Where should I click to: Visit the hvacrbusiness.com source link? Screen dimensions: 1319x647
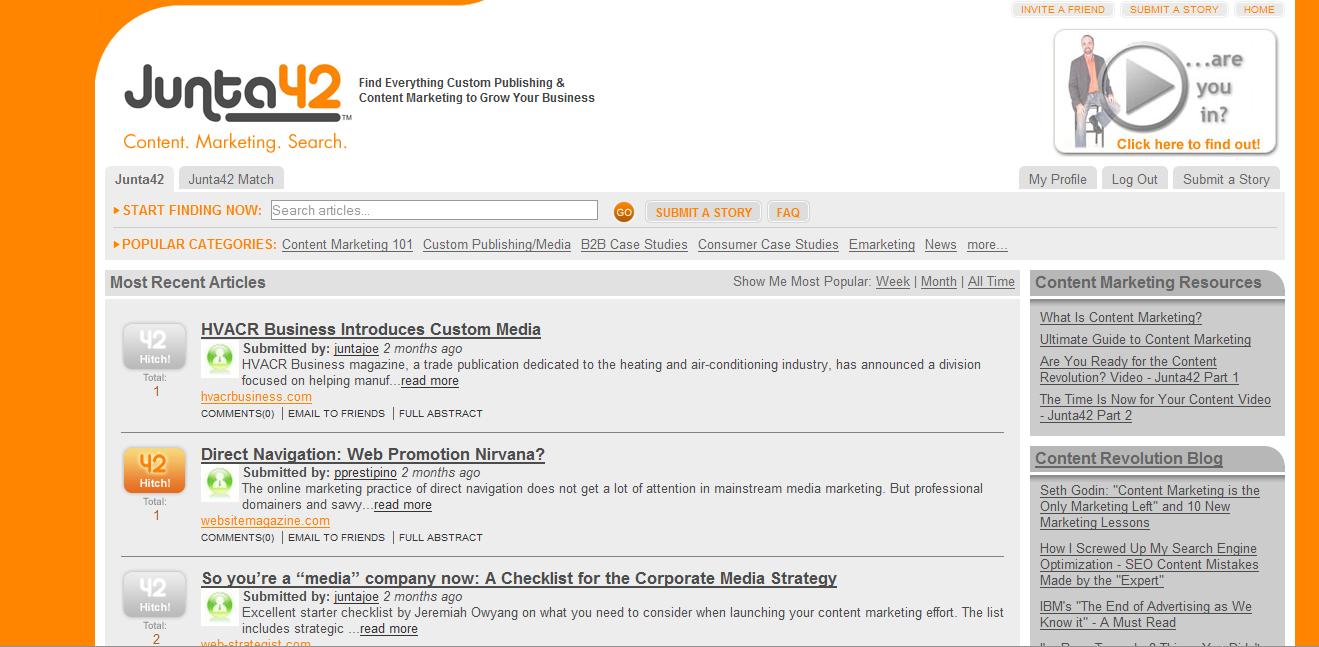coord(256,396)
